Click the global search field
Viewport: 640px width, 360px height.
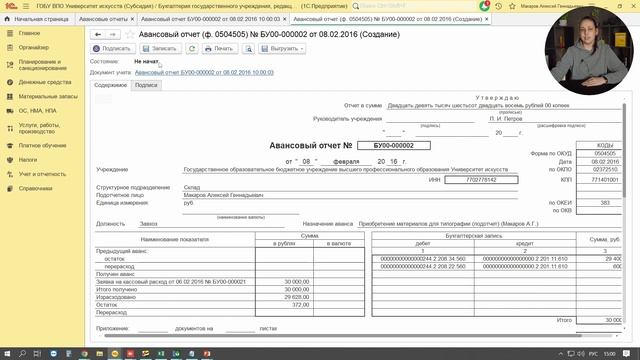coord(414,6)
